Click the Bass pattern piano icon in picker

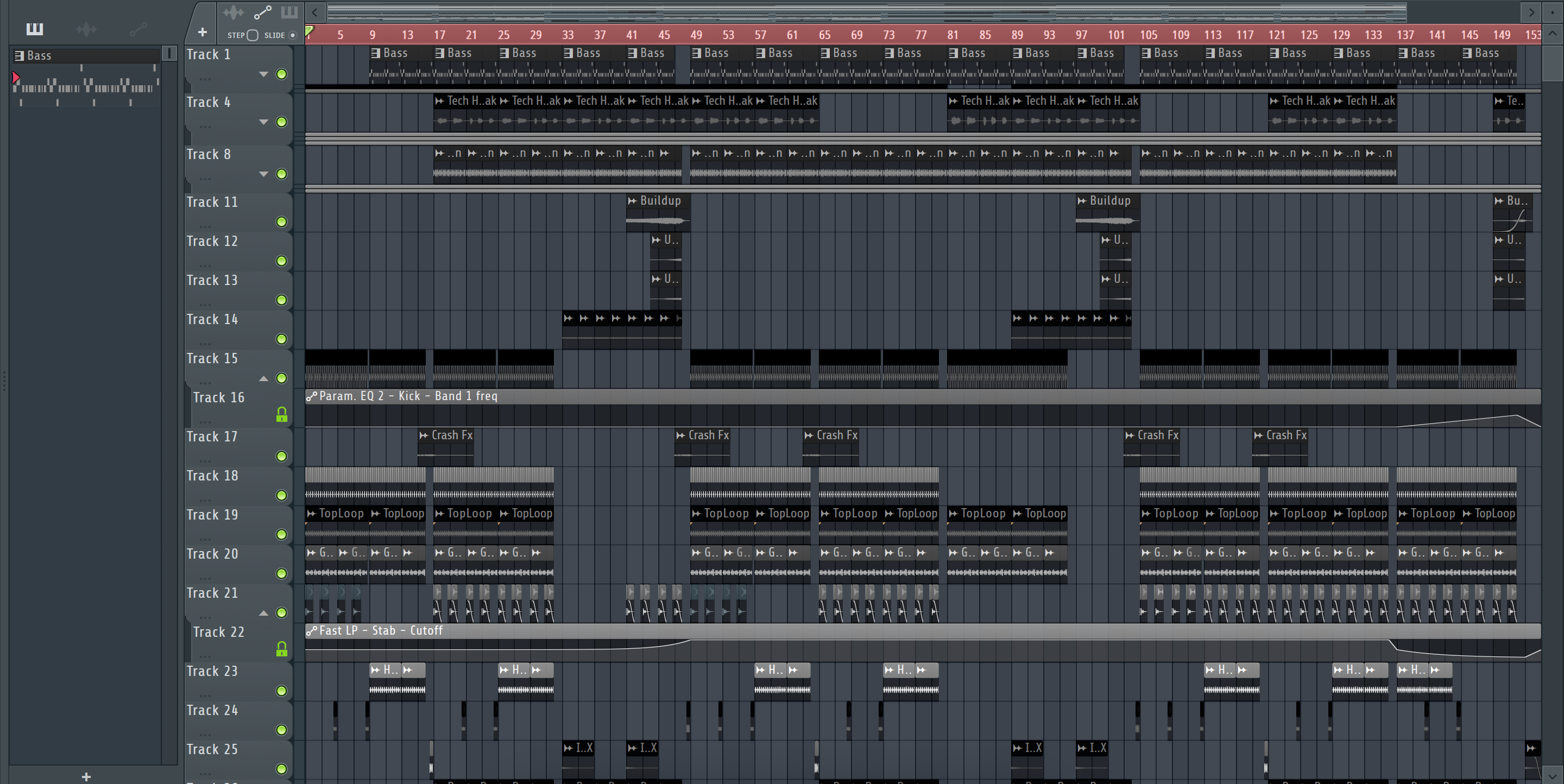pos(20,56)
